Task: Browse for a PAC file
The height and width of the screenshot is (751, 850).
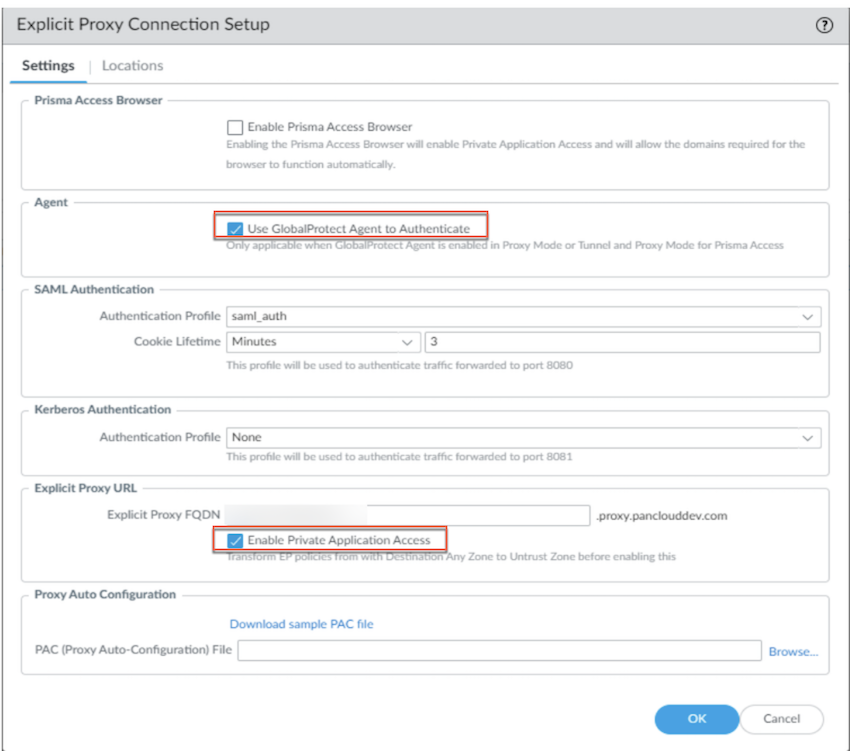Action: point(793,651)
